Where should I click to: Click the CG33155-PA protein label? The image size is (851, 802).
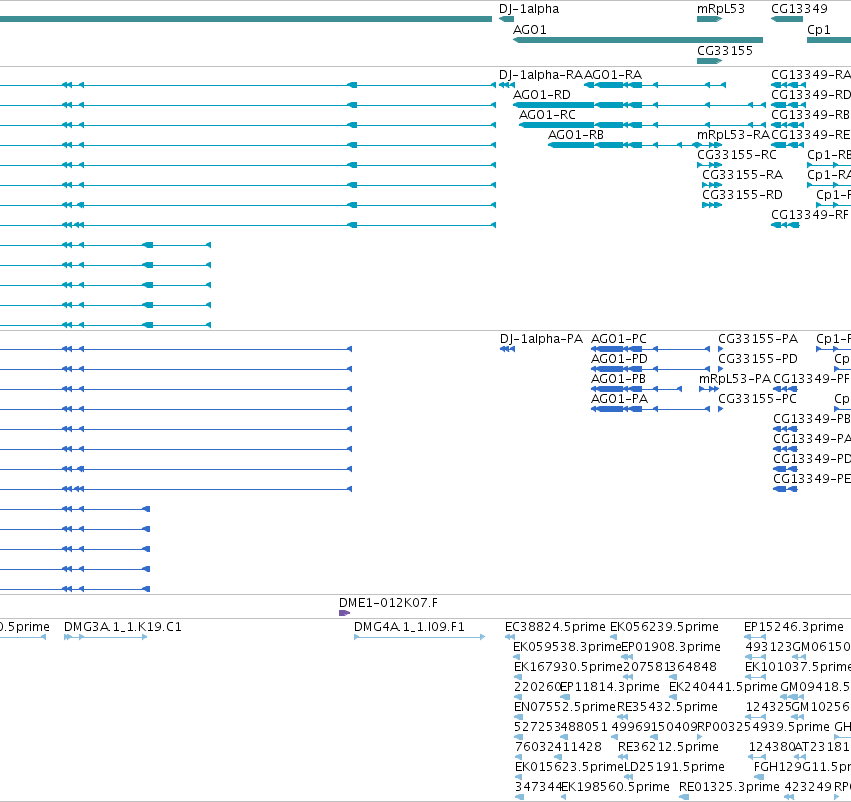tap(758, 339)
